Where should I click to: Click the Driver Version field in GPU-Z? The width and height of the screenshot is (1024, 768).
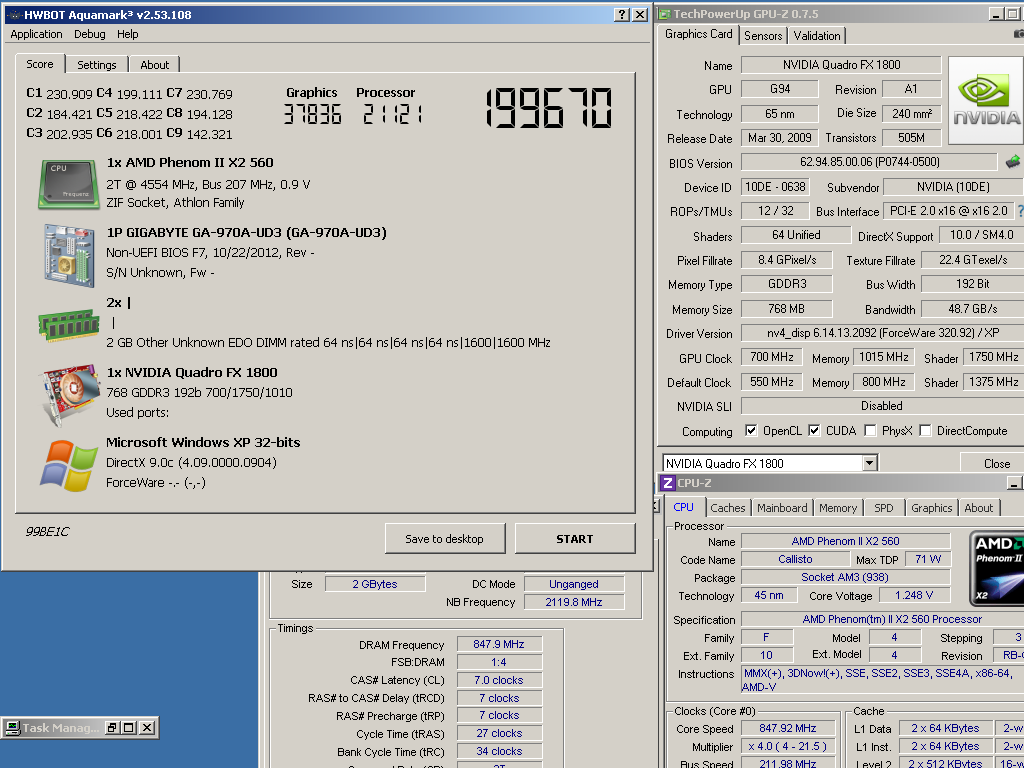(883, 333)
